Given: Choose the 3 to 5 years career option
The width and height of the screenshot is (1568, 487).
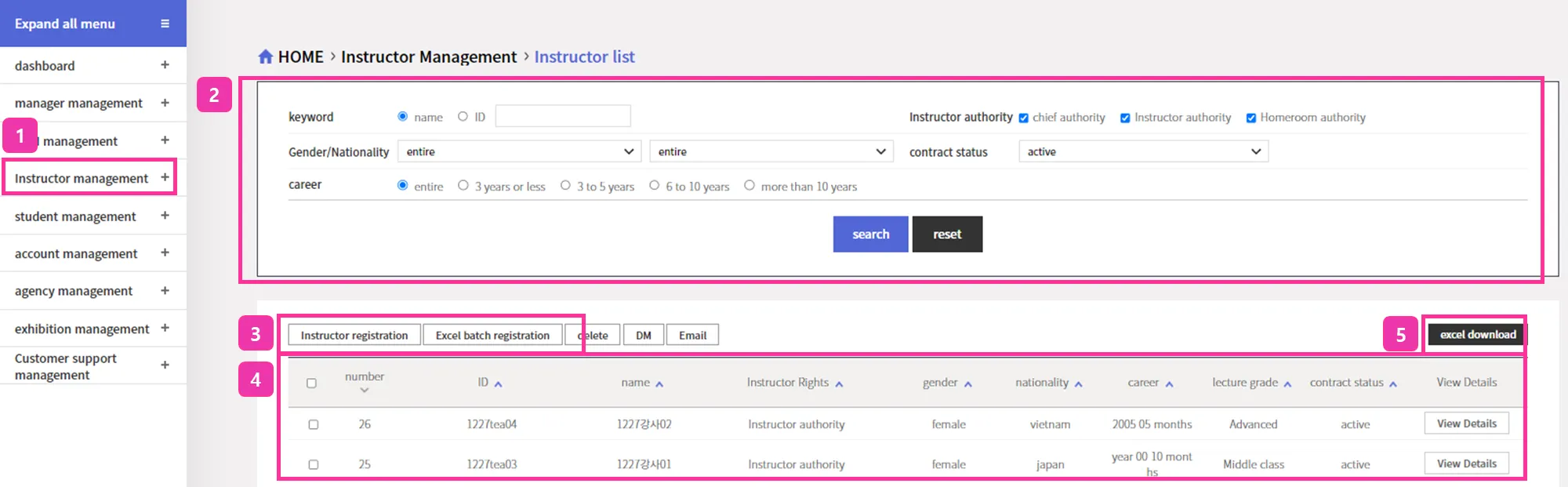Looking at the screenshot, I should pos(565,186).
